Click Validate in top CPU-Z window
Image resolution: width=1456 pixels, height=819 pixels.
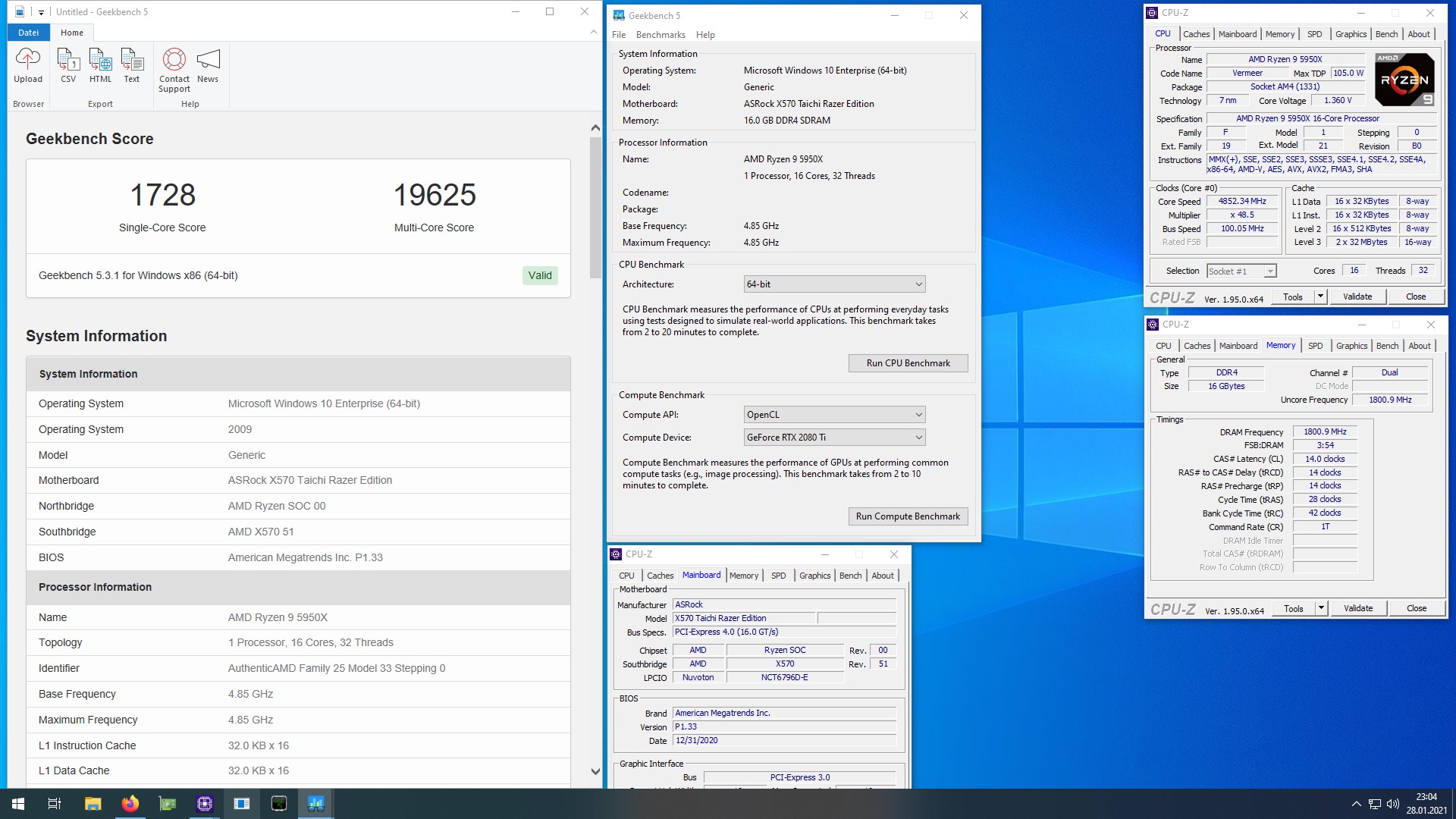(1357, 297)
